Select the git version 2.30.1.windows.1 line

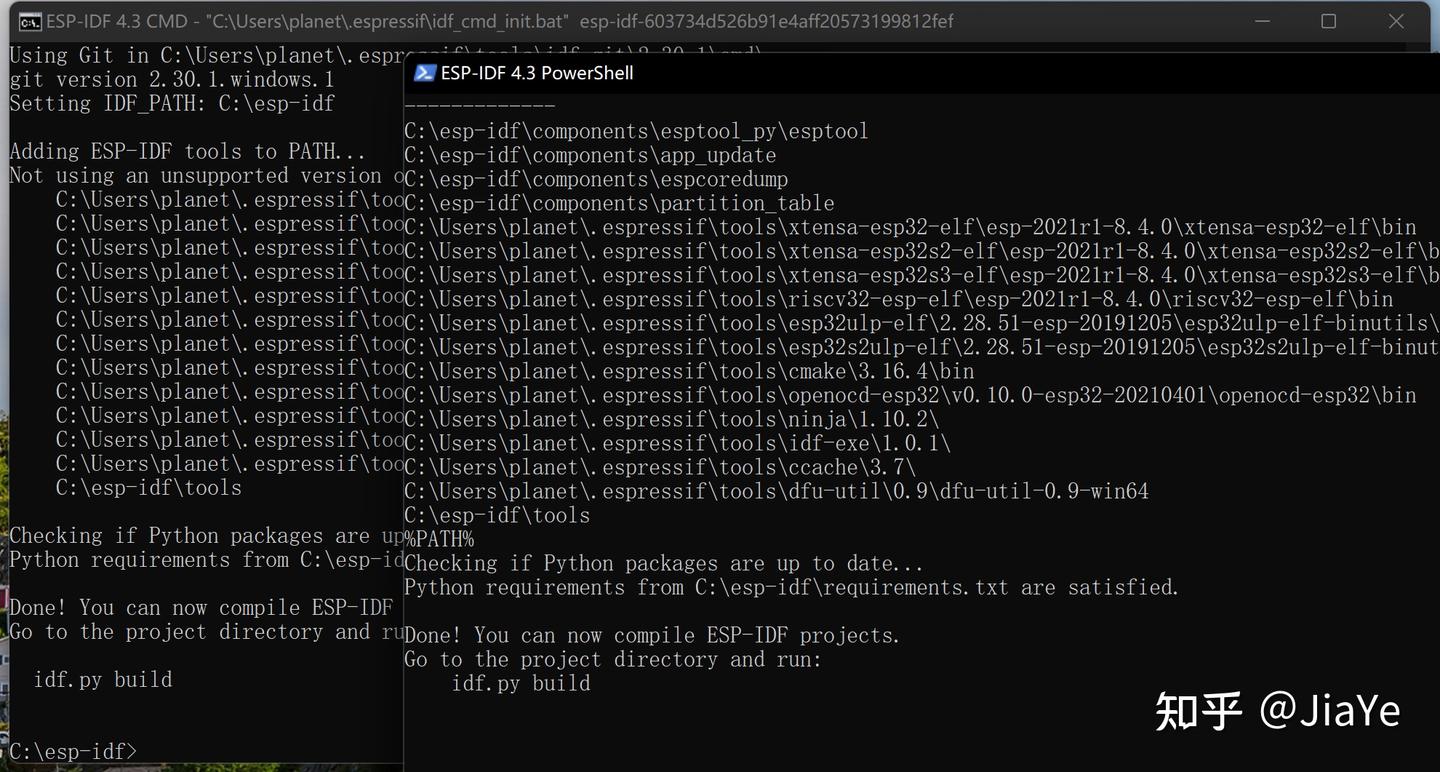[x=170, y=79]
